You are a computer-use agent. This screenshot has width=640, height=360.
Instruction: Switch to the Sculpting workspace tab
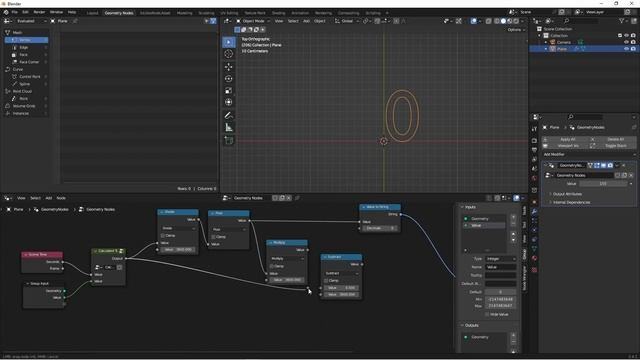tap(206, 13)
